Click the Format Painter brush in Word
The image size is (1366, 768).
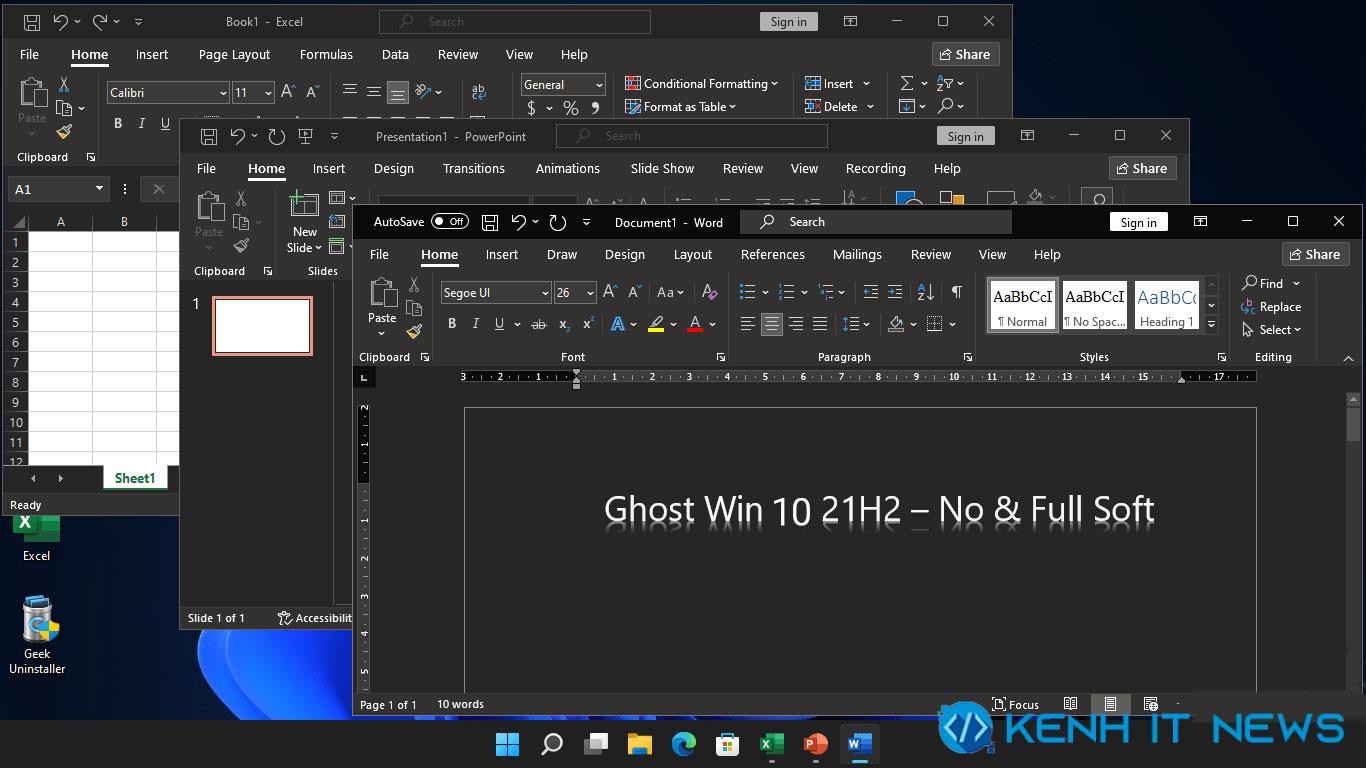click(414, 332)
